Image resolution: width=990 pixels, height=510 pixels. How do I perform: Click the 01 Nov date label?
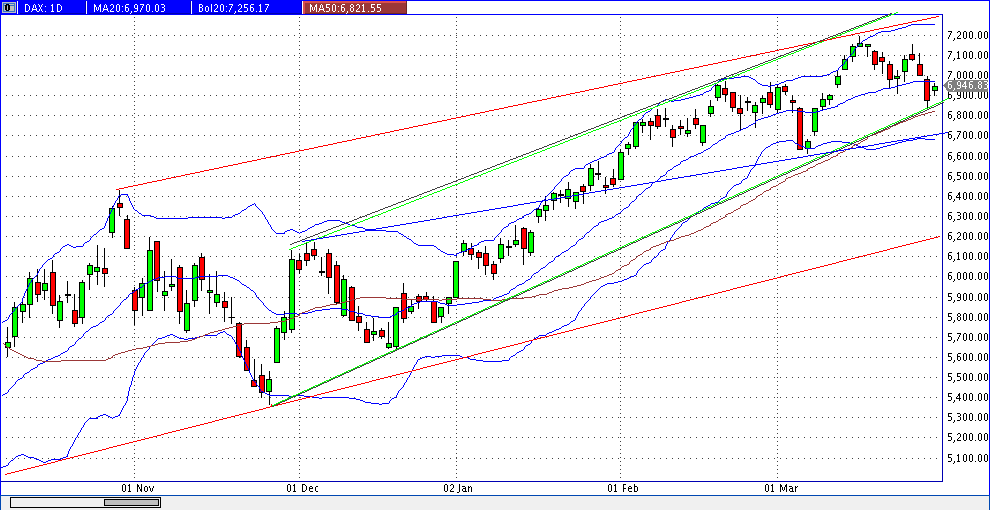point(138,489)
